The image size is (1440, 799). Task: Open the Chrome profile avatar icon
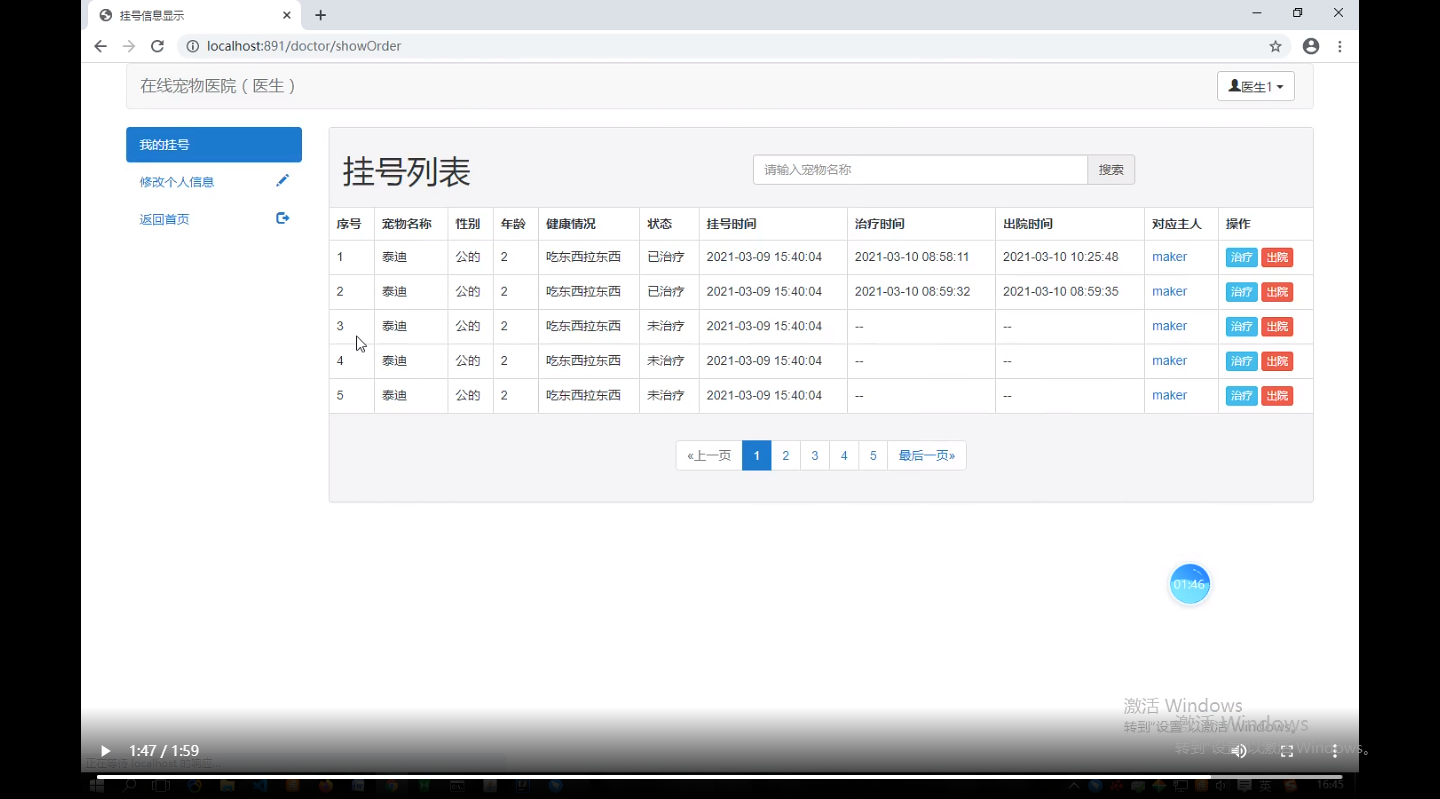(x=1311, y=46)
